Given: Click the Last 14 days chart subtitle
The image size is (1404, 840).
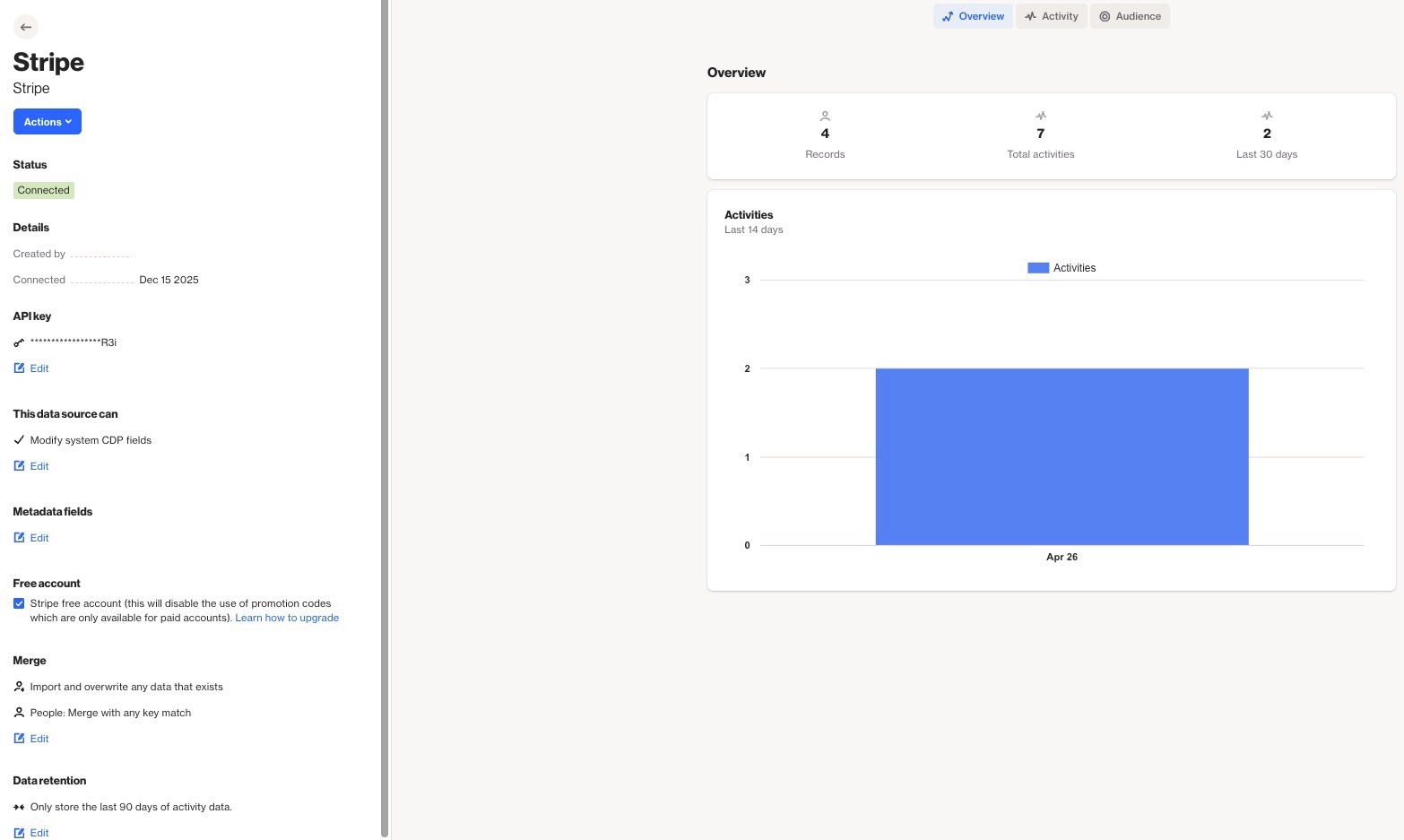Looking at the screenshot, I should (x=754, y=229).
